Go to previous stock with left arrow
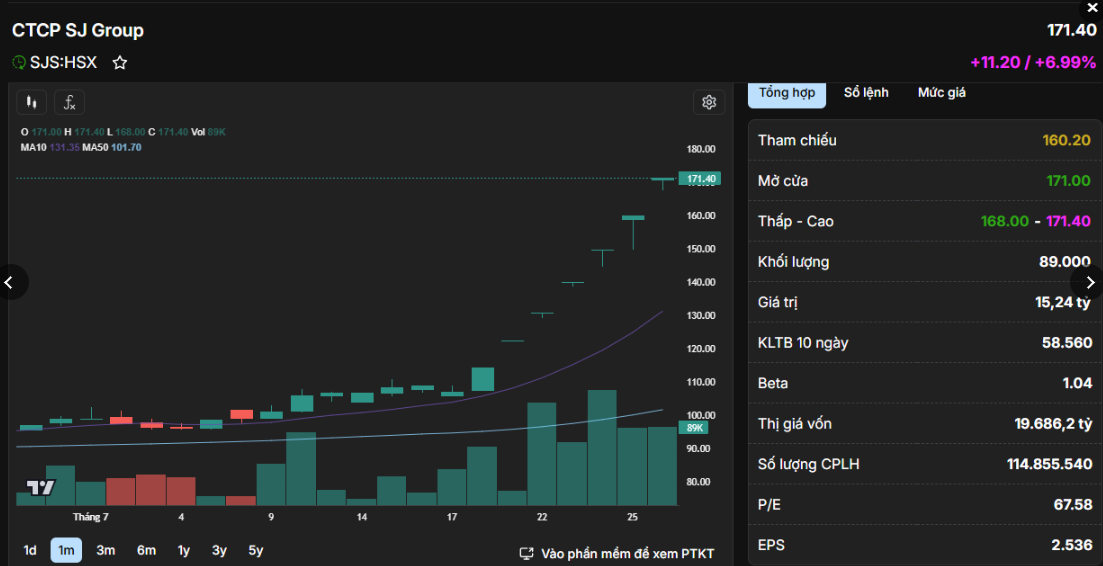The width and height of the screenshot is (1103, 566). (9, 283)
